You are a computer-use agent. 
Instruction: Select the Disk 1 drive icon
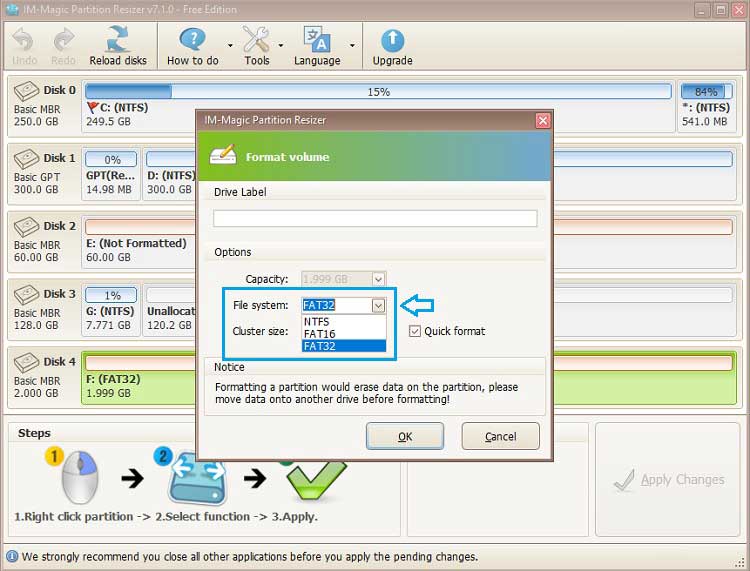coord(26,158)
